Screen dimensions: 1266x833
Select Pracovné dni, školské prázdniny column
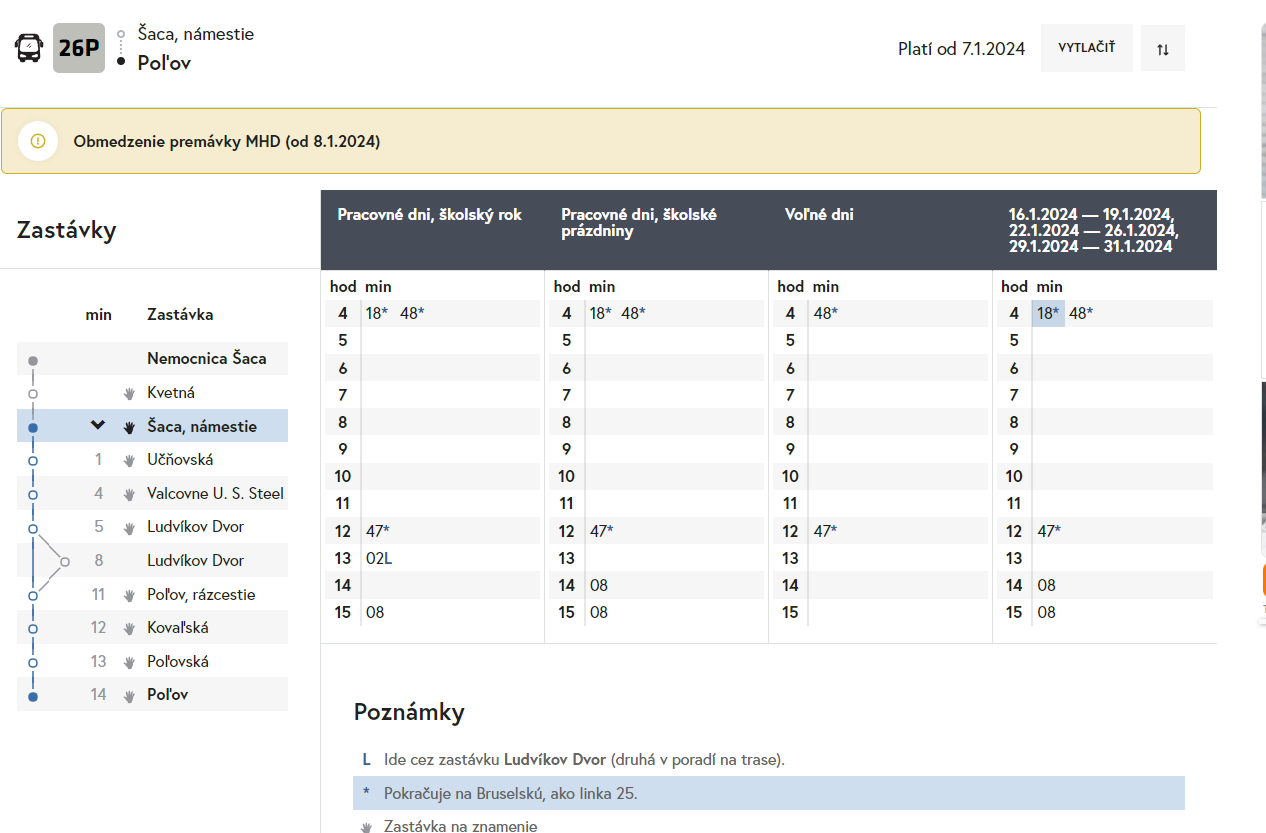pos(639,222)
